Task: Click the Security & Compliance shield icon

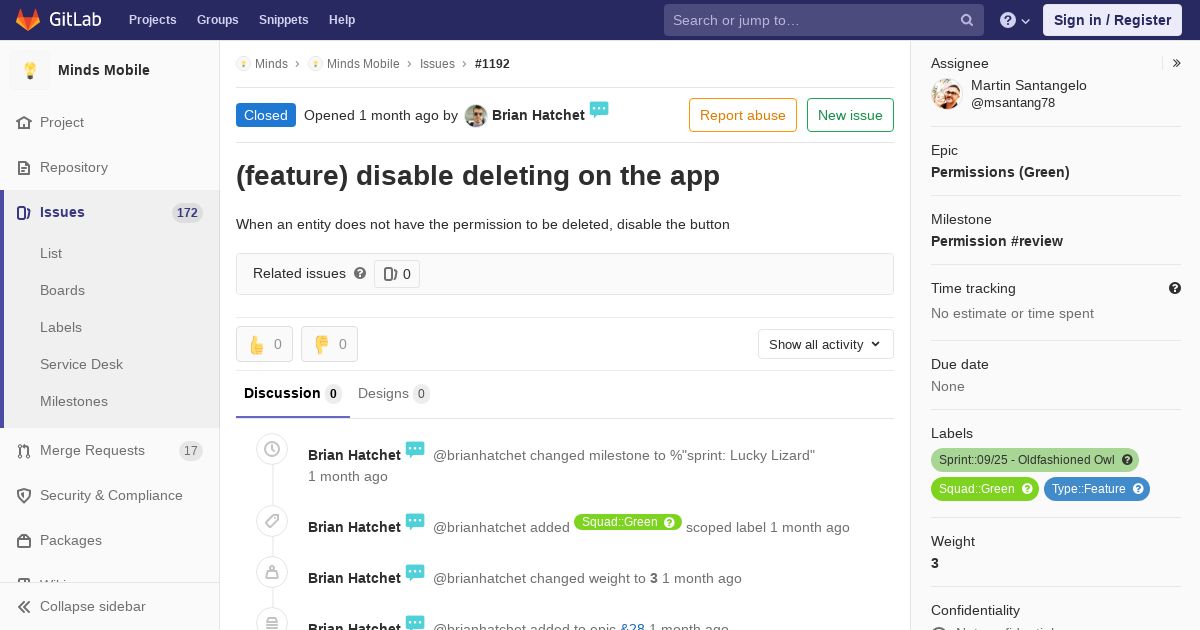Action: pyautogui.click(x=24, y=495)
